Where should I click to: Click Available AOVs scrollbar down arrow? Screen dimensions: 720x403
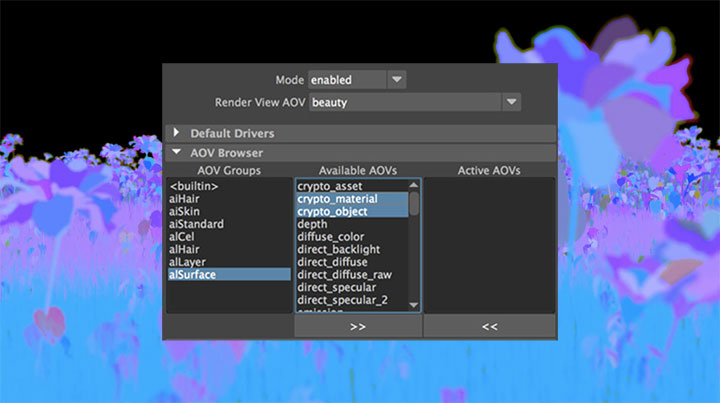(414, 306)
